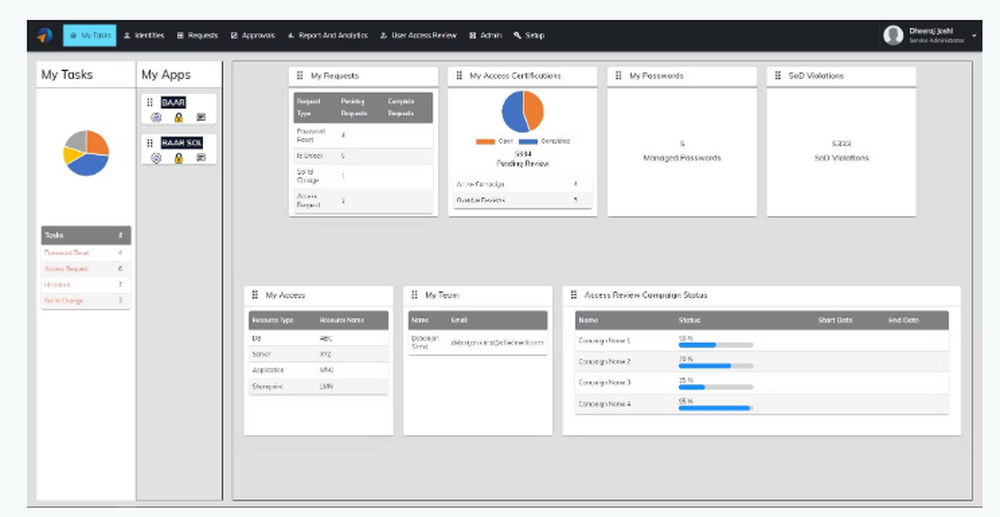Click the Campaign Name 3 progress bar
This screenshot has width=1000, height=517.
(x=716, y=387)
